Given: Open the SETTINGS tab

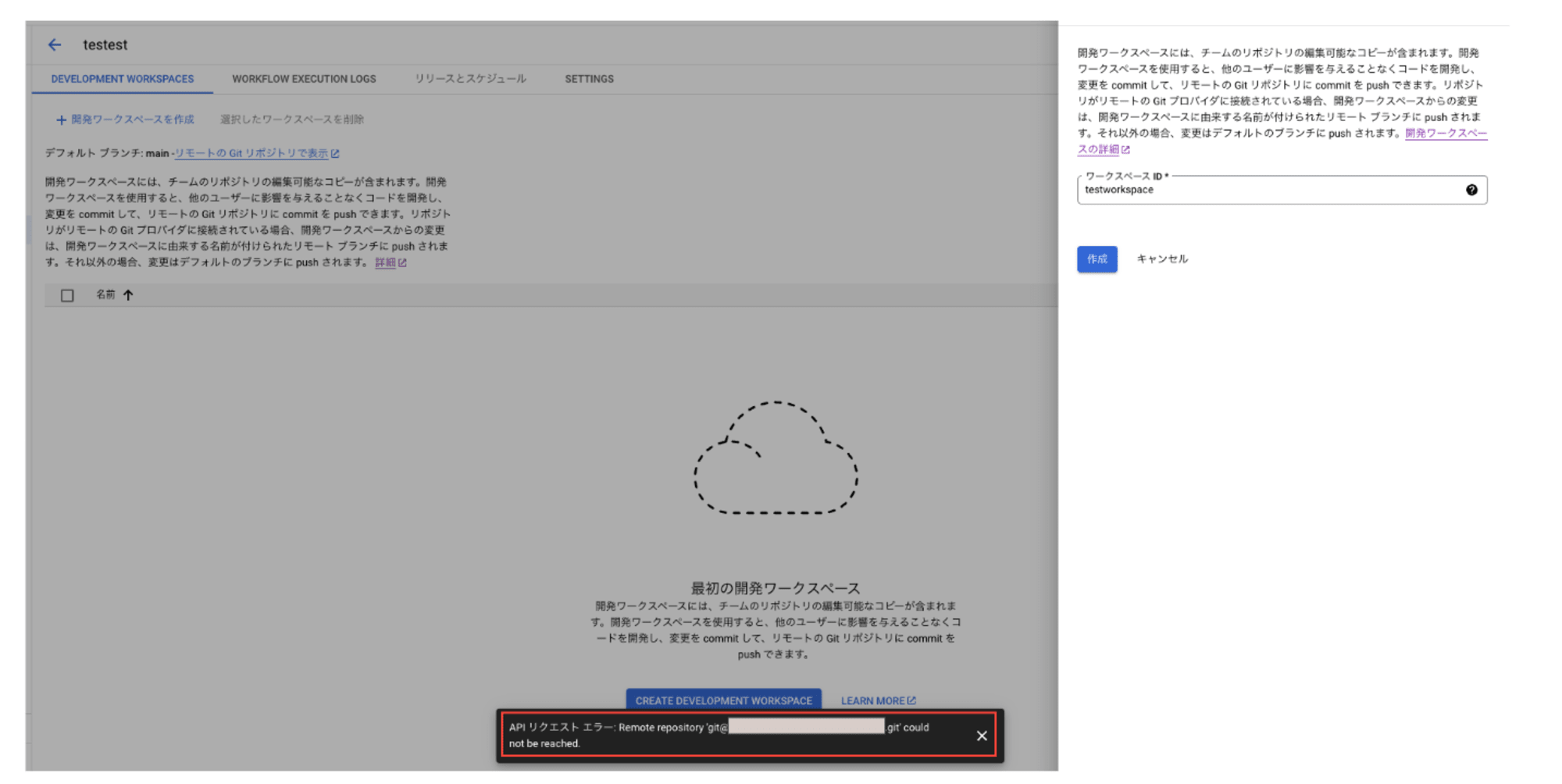Looking at the screenshot, I should pos(589,79).
